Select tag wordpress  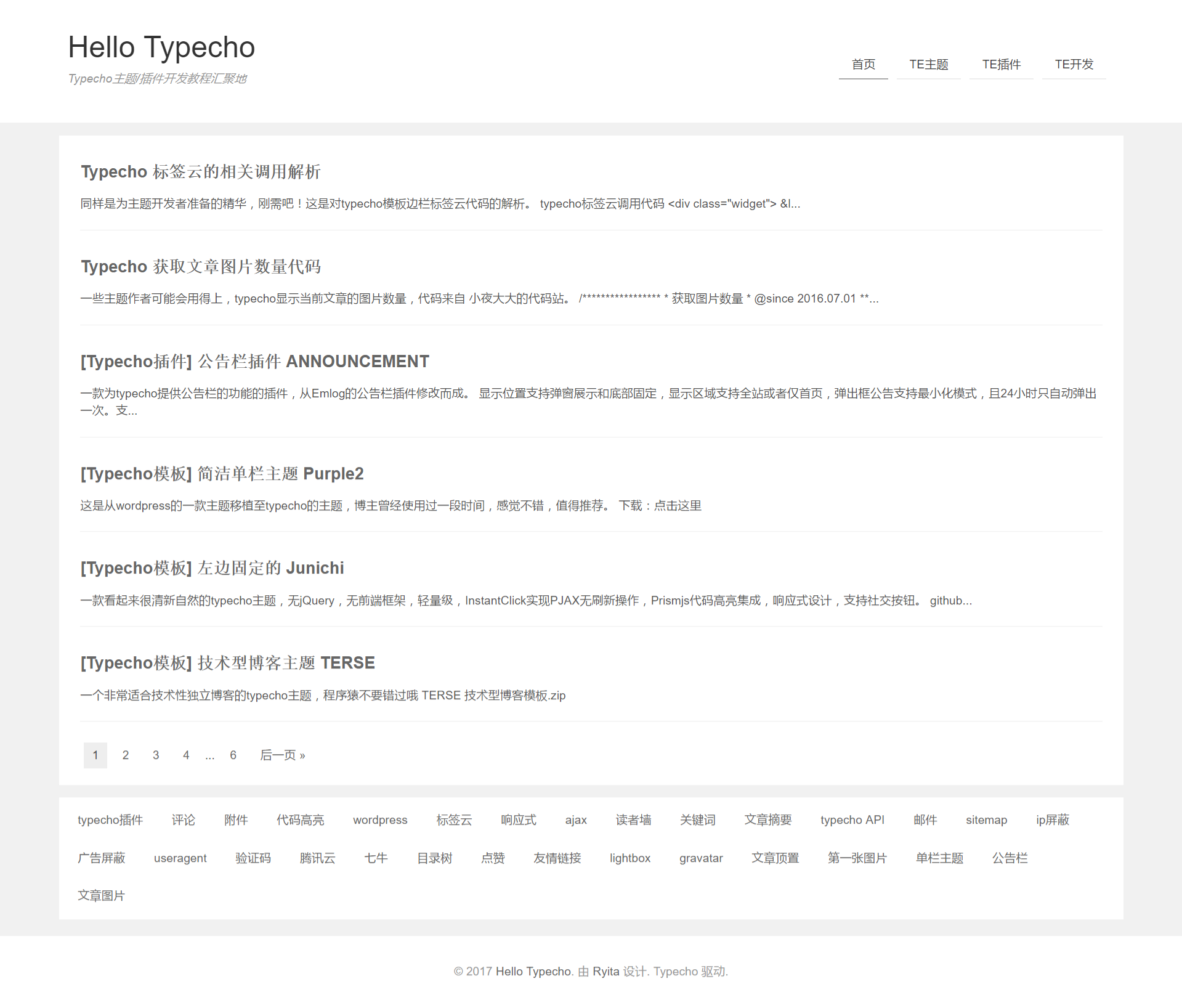[380, 820]
